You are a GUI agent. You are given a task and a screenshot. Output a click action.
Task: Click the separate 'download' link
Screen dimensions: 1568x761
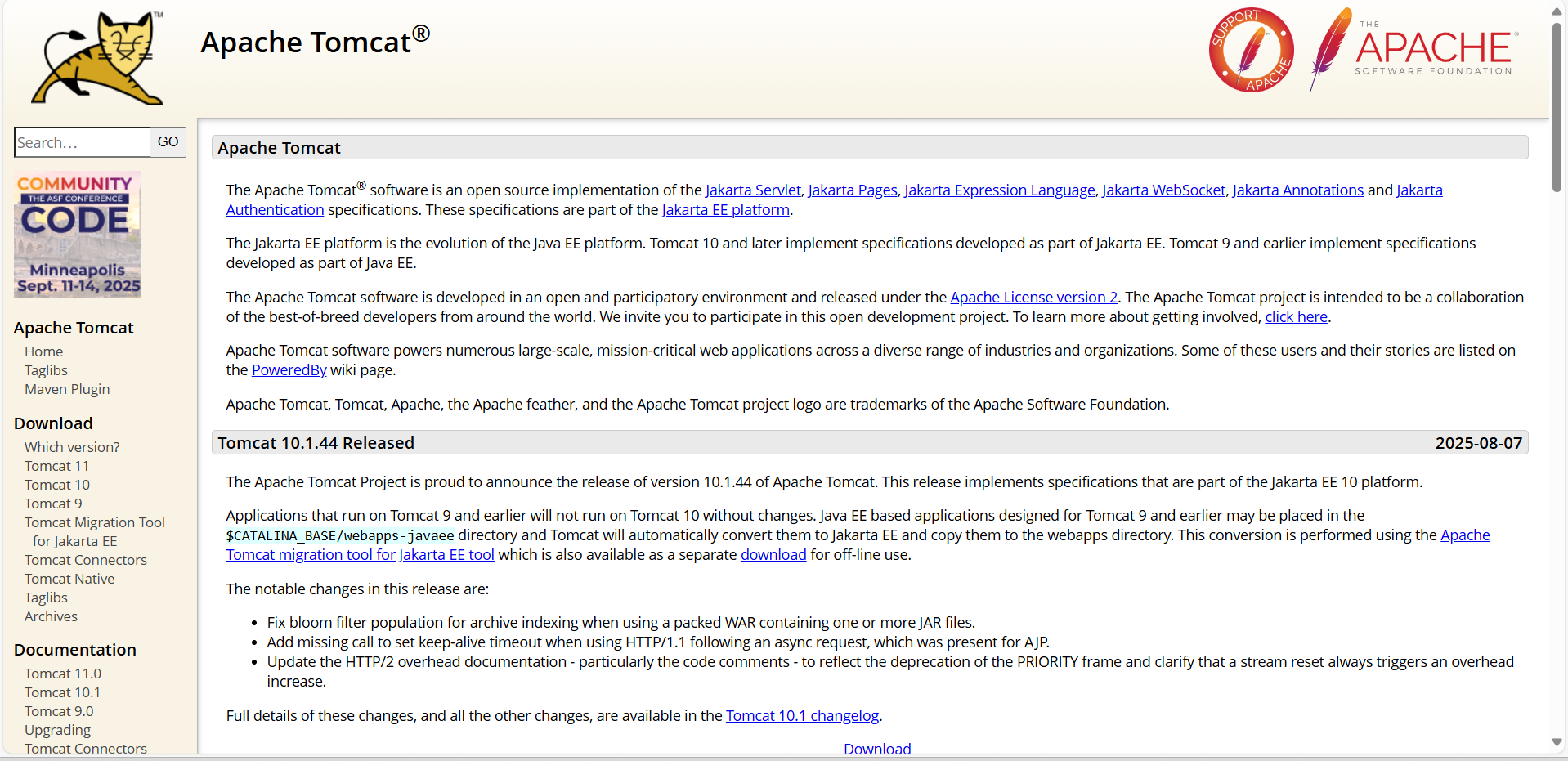pyautogui.click(x=773, y=554)
